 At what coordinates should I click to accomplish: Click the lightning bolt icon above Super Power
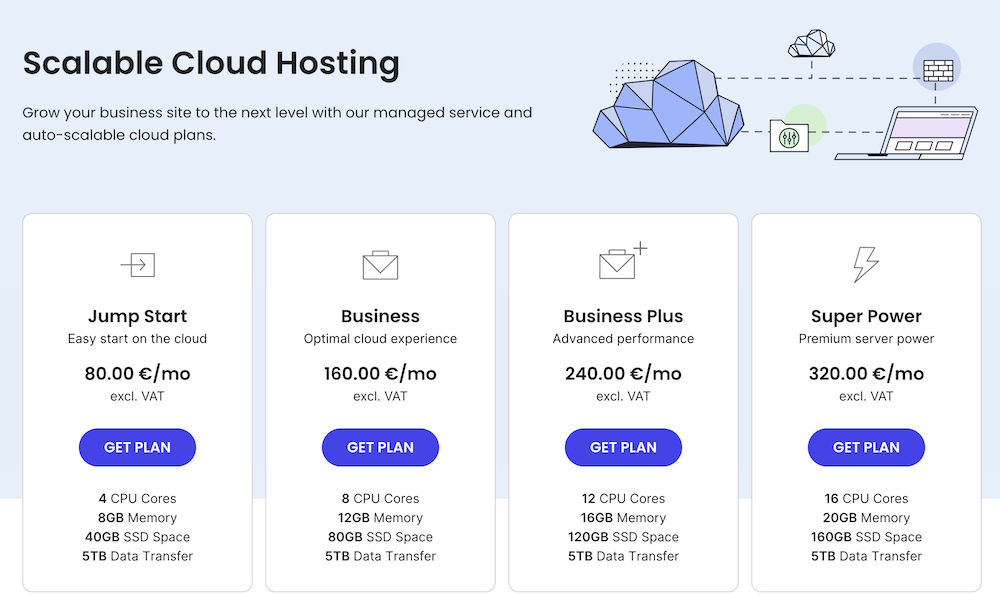pos(866,262)
